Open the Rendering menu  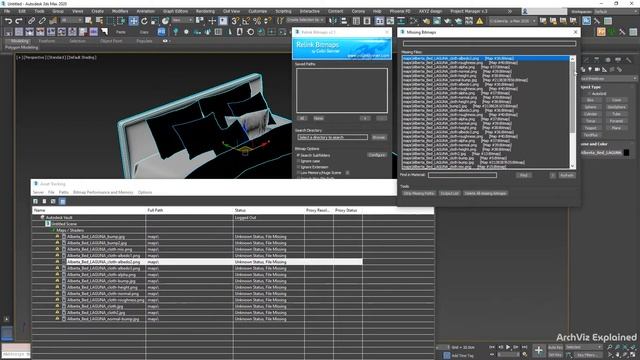(205, 11)
